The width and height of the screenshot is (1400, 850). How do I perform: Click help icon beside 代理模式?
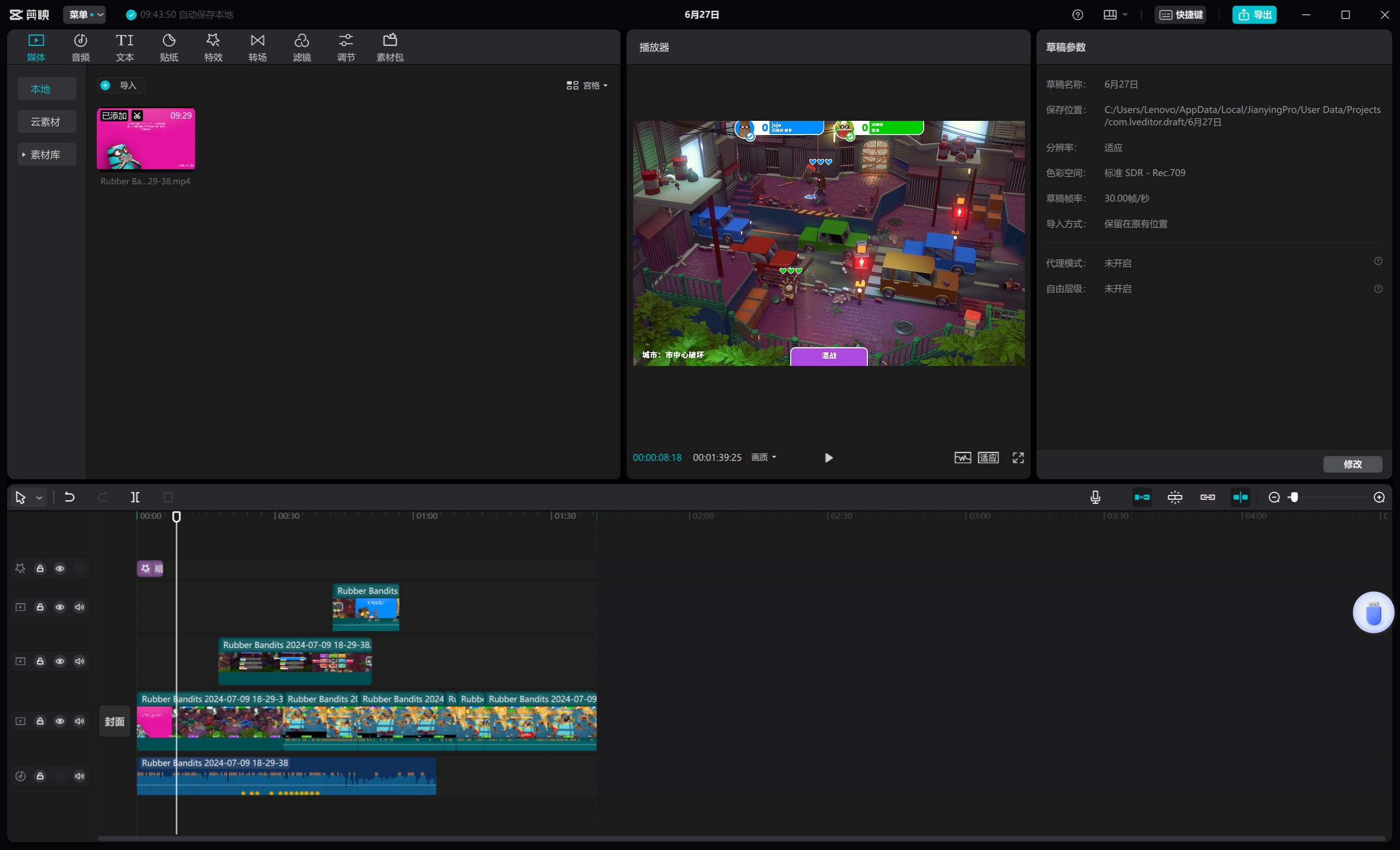coord(1379,261)
